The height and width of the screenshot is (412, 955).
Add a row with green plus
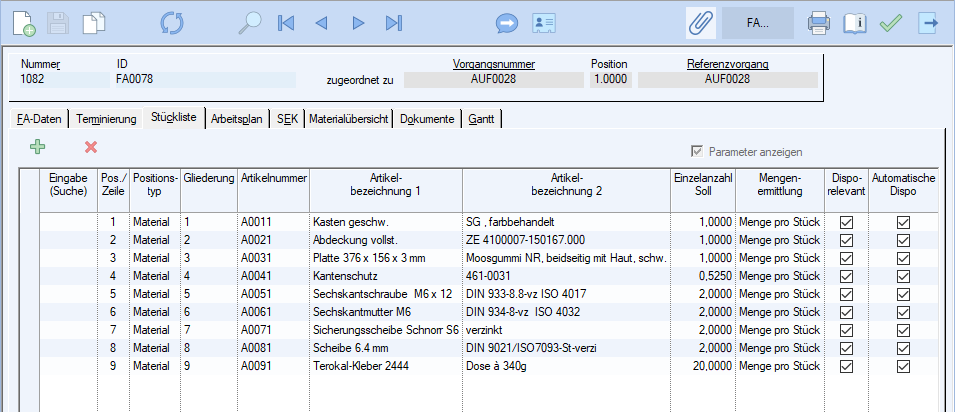pyautogui.click(x=38, y=147)
